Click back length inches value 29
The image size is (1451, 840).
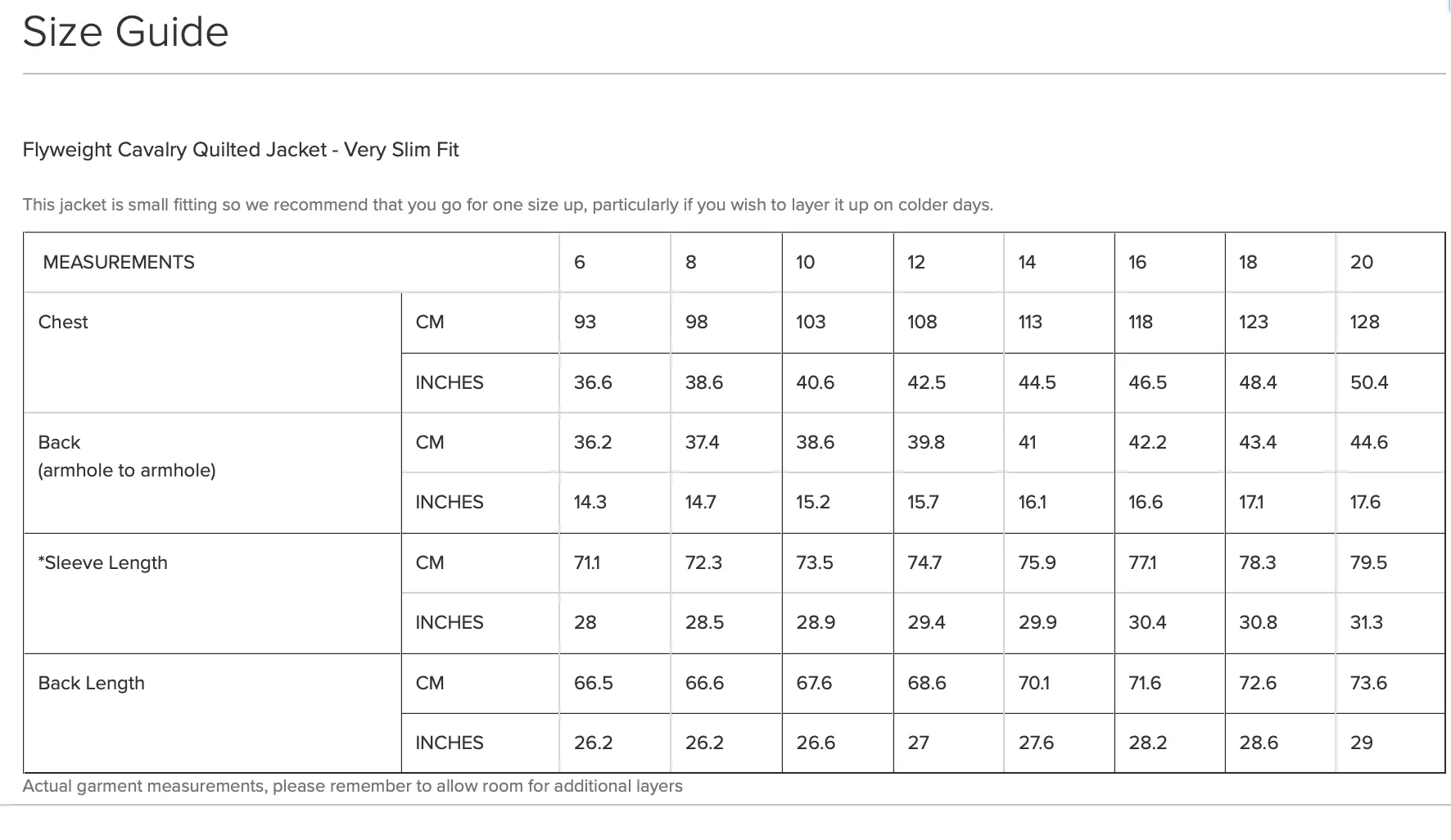tap(1361, 743)
